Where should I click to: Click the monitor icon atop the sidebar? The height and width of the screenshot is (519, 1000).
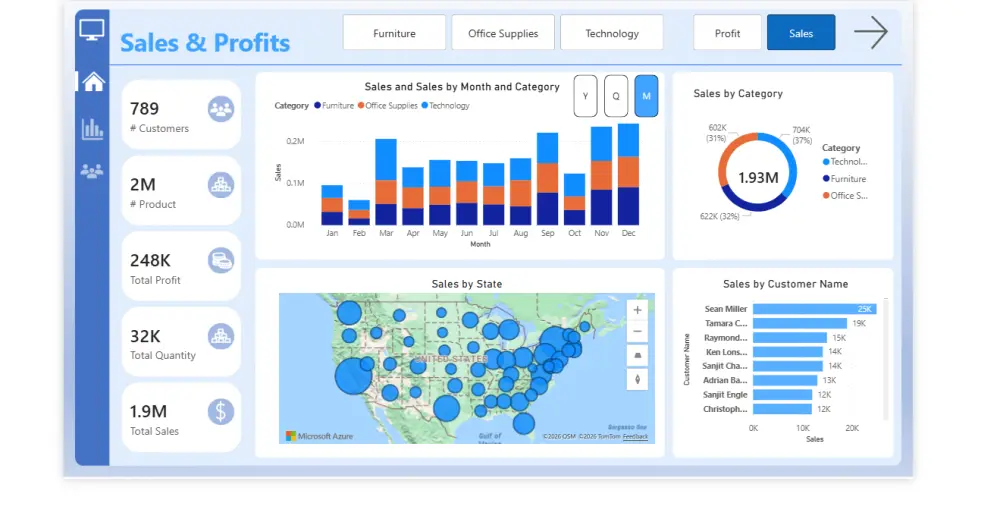click(92, 30)
